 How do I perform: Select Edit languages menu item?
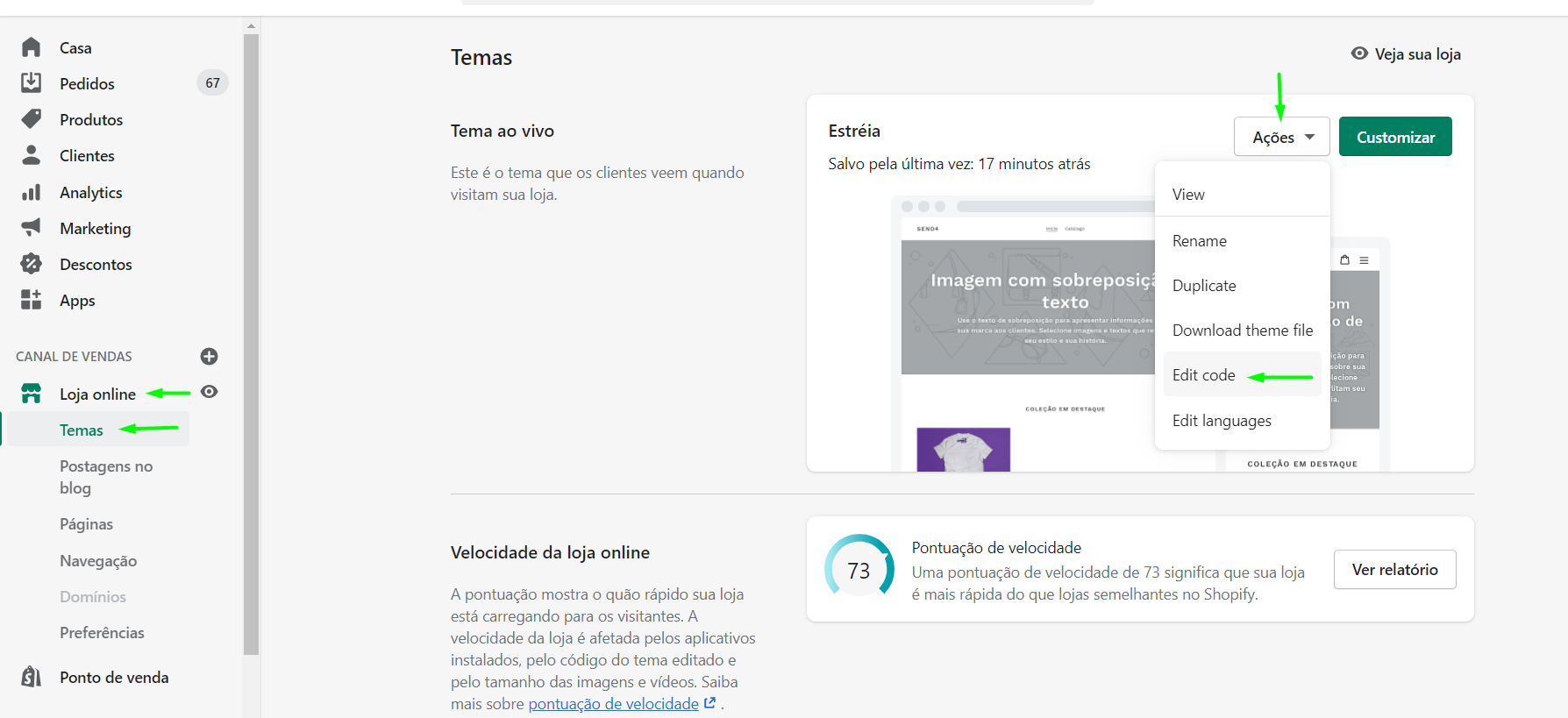point(1243,421)
